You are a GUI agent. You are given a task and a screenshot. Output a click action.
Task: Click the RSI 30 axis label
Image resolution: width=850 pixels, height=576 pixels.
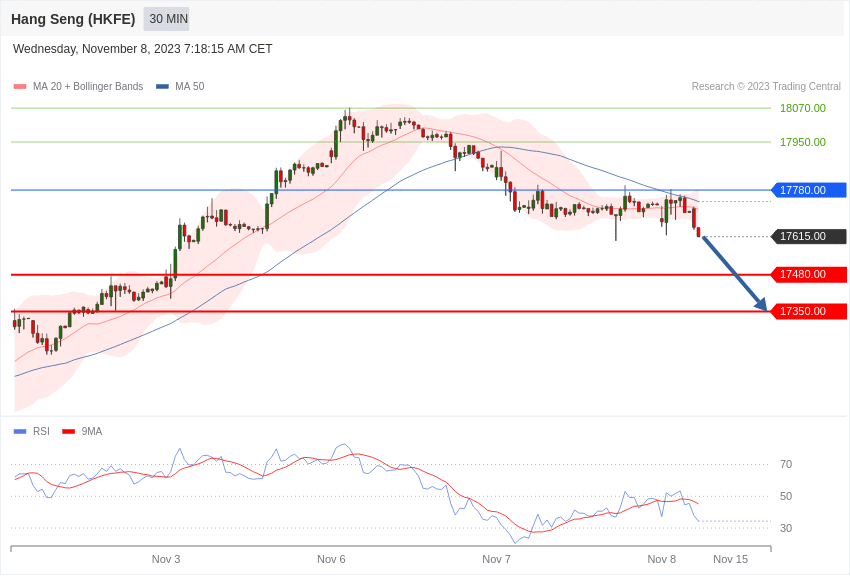click(786, 528)
